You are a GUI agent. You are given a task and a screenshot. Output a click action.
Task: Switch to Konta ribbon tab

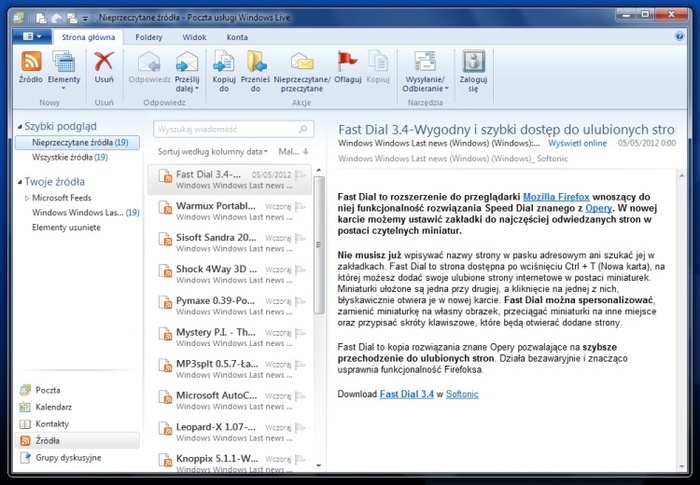[x=237, y=37]
